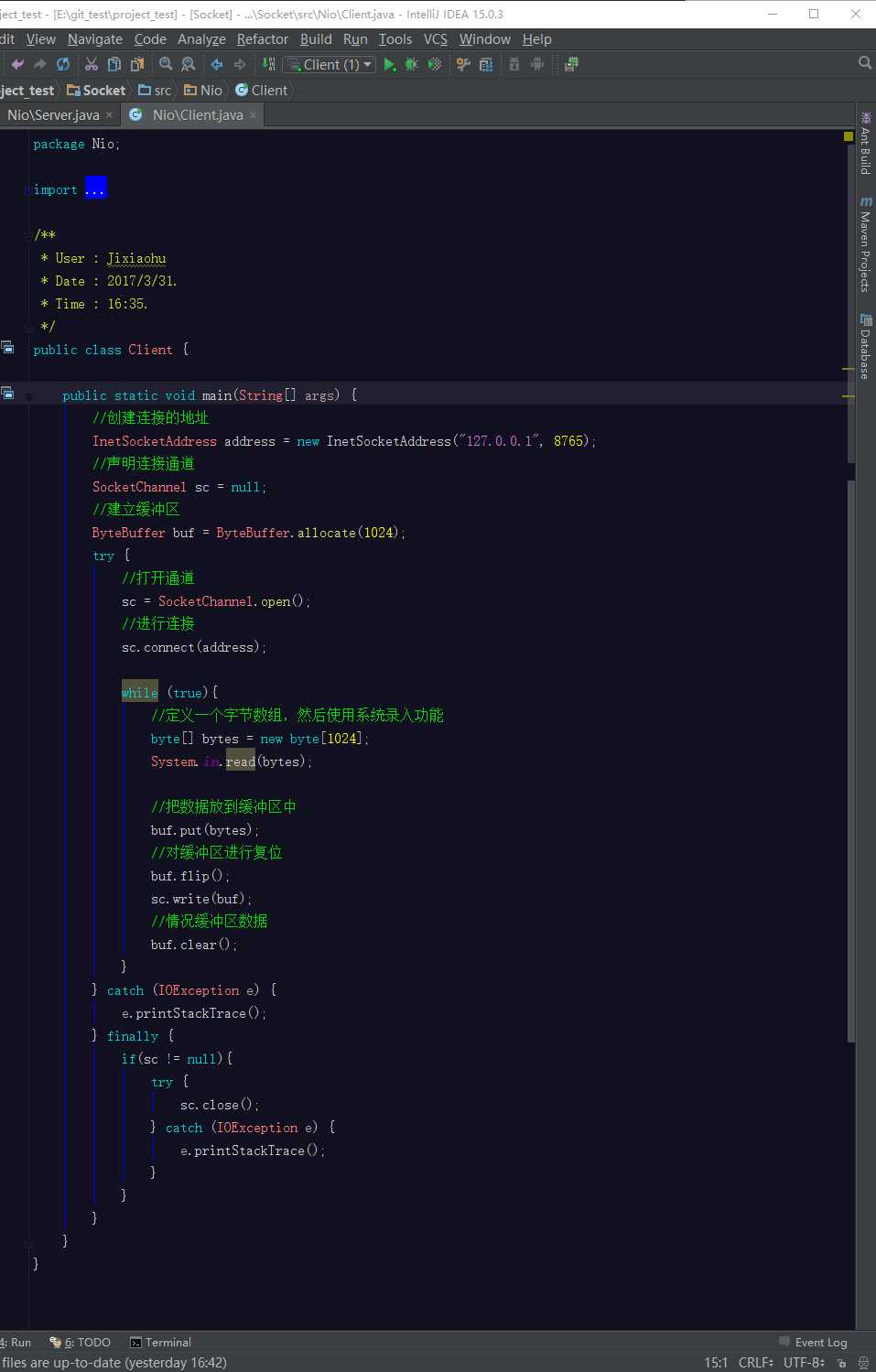The width and height of the screenshot is (876, 1372).
Task: Open the Analyze menu
Action: [201, 39]
